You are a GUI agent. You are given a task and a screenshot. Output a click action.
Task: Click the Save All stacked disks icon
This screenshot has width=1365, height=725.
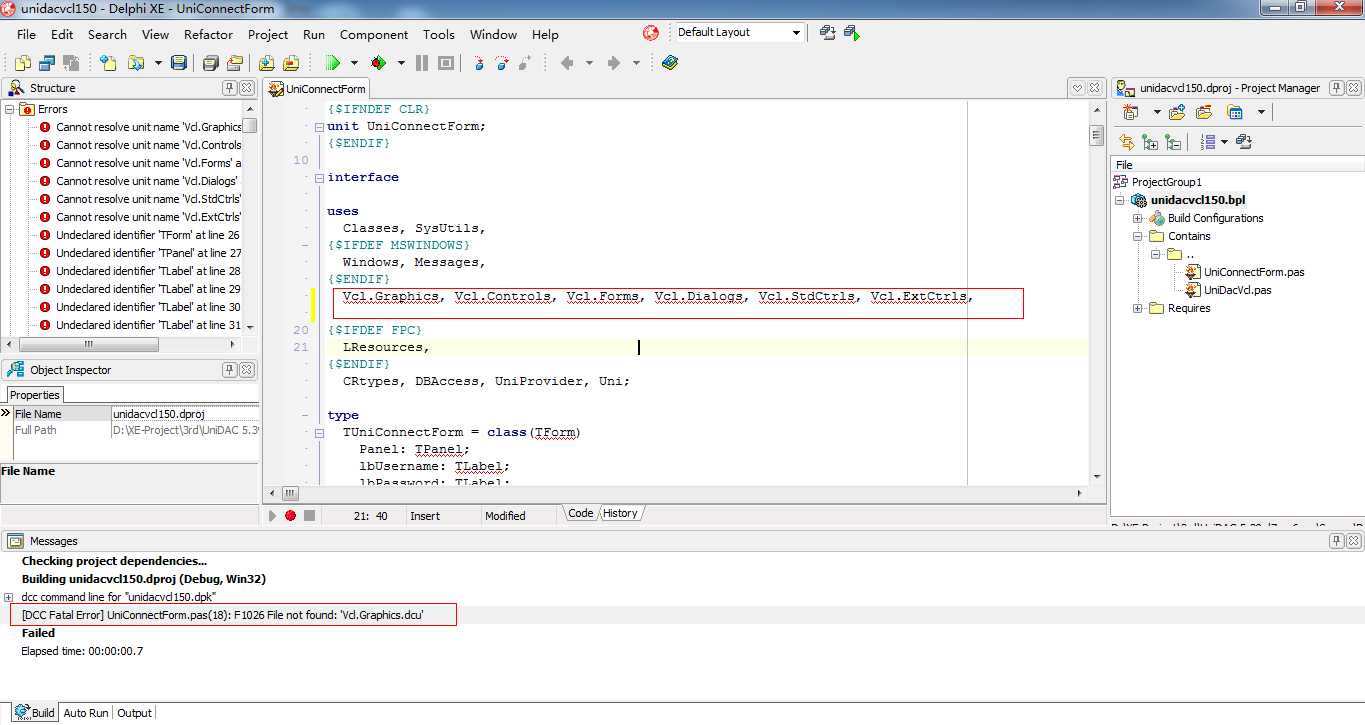coord(210,63)
